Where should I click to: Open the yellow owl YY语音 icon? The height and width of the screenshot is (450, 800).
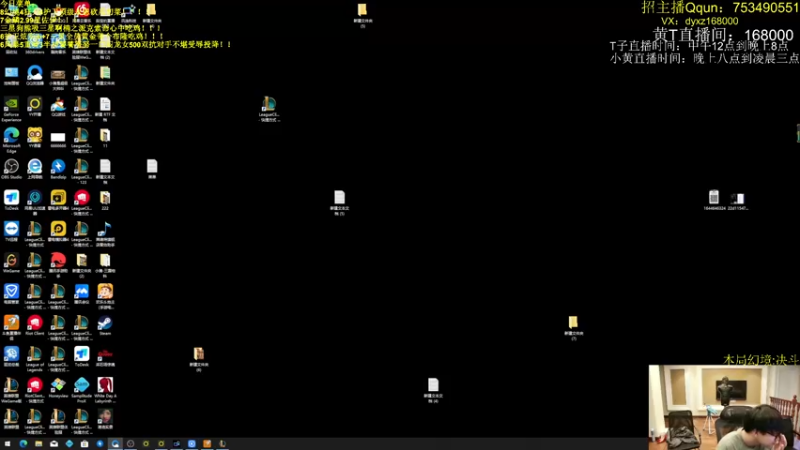(35, 138)
